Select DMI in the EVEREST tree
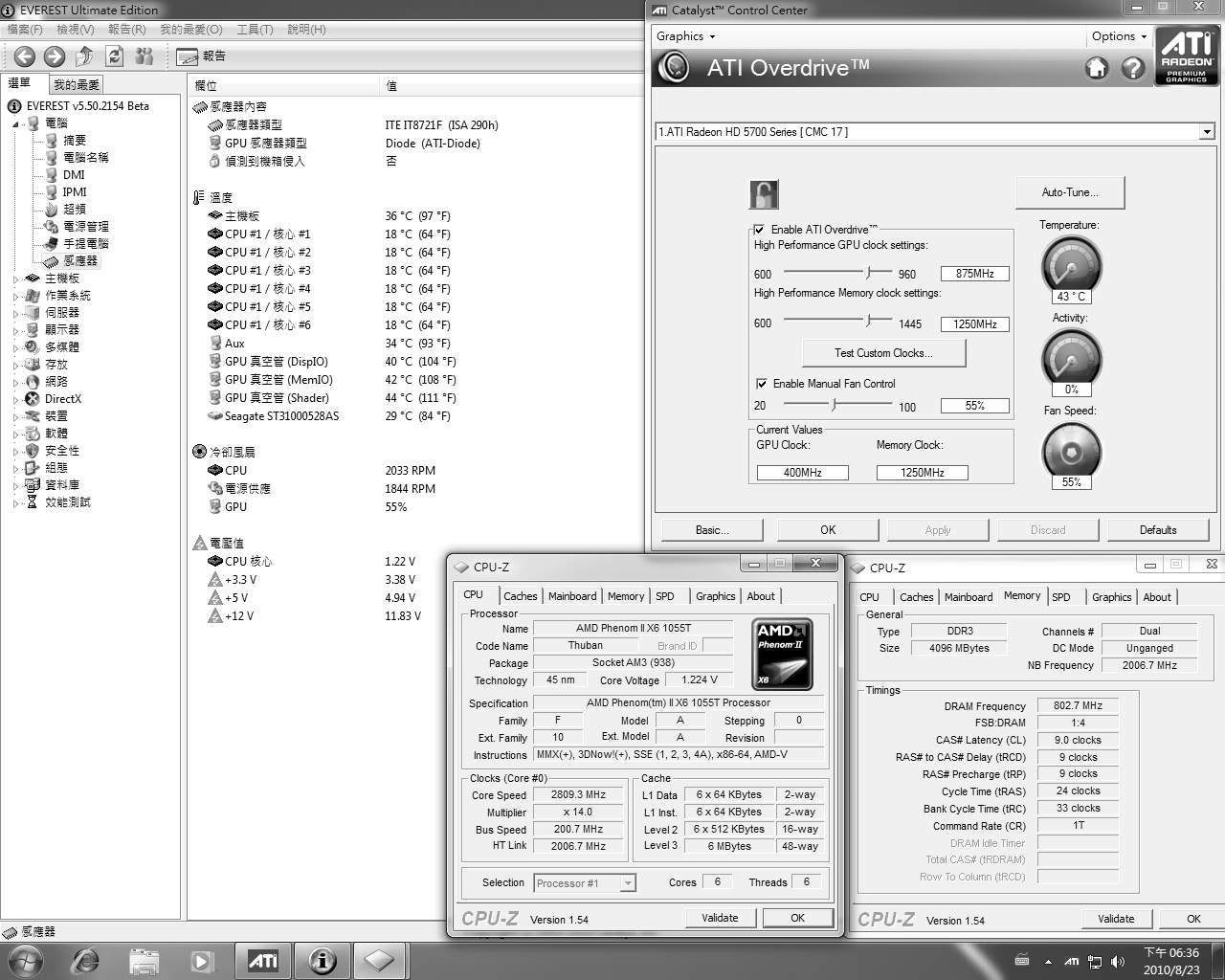Viewport: 1225px width, 980px height. pos(74,174)
